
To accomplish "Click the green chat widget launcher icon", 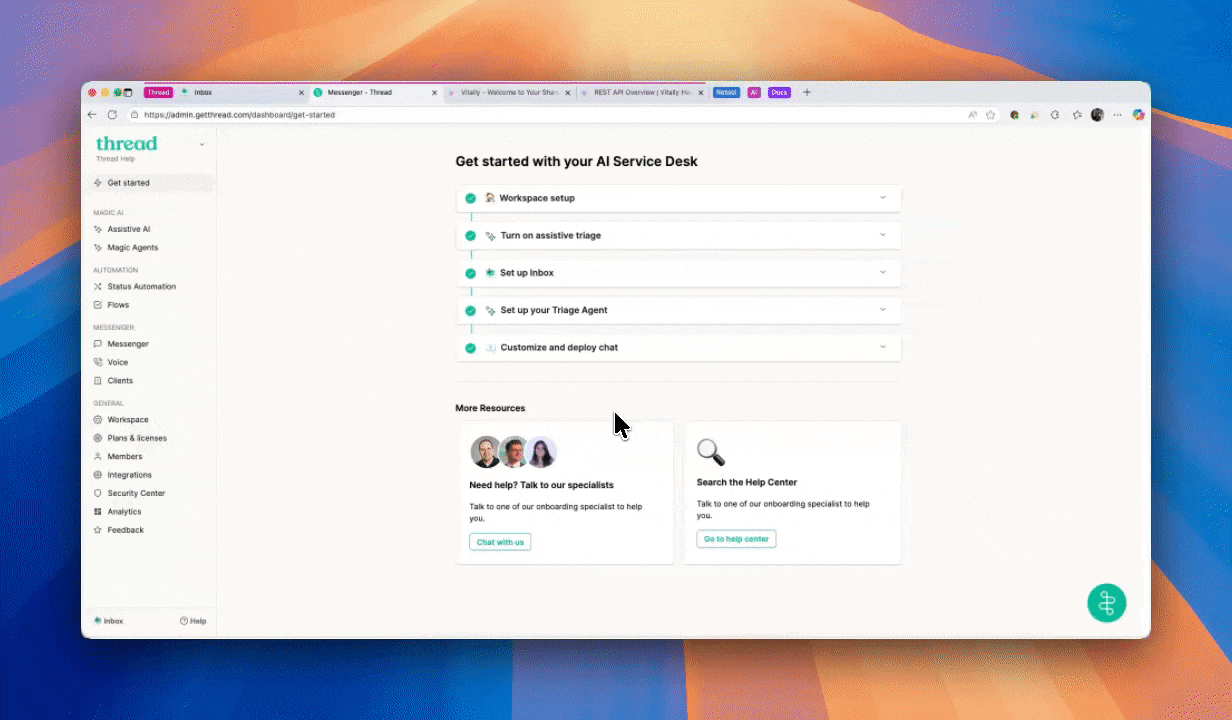I will (1106, 603).
